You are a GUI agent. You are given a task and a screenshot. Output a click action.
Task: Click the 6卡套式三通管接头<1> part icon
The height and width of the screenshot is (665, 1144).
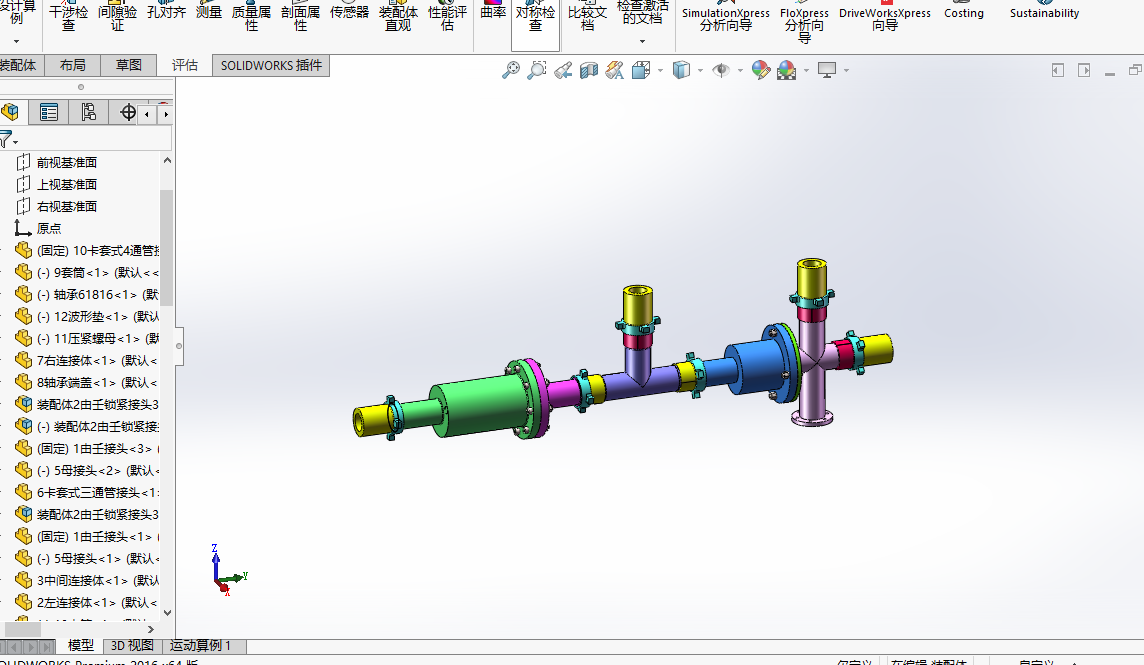pyautogui.click(x=23, y=492)
